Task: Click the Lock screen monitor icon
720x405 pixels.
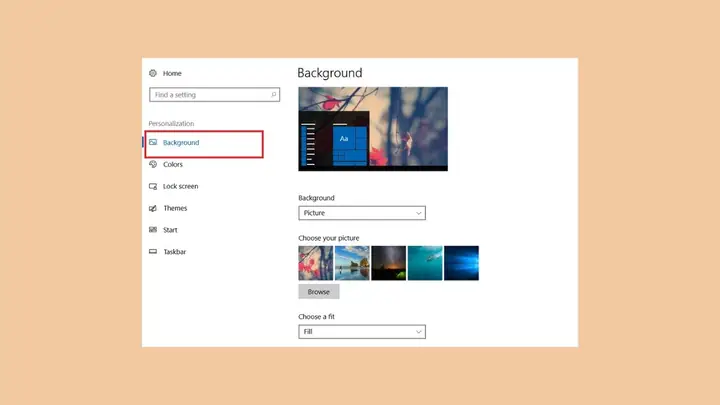Action: pyautogui.click(x=153, y=186)
